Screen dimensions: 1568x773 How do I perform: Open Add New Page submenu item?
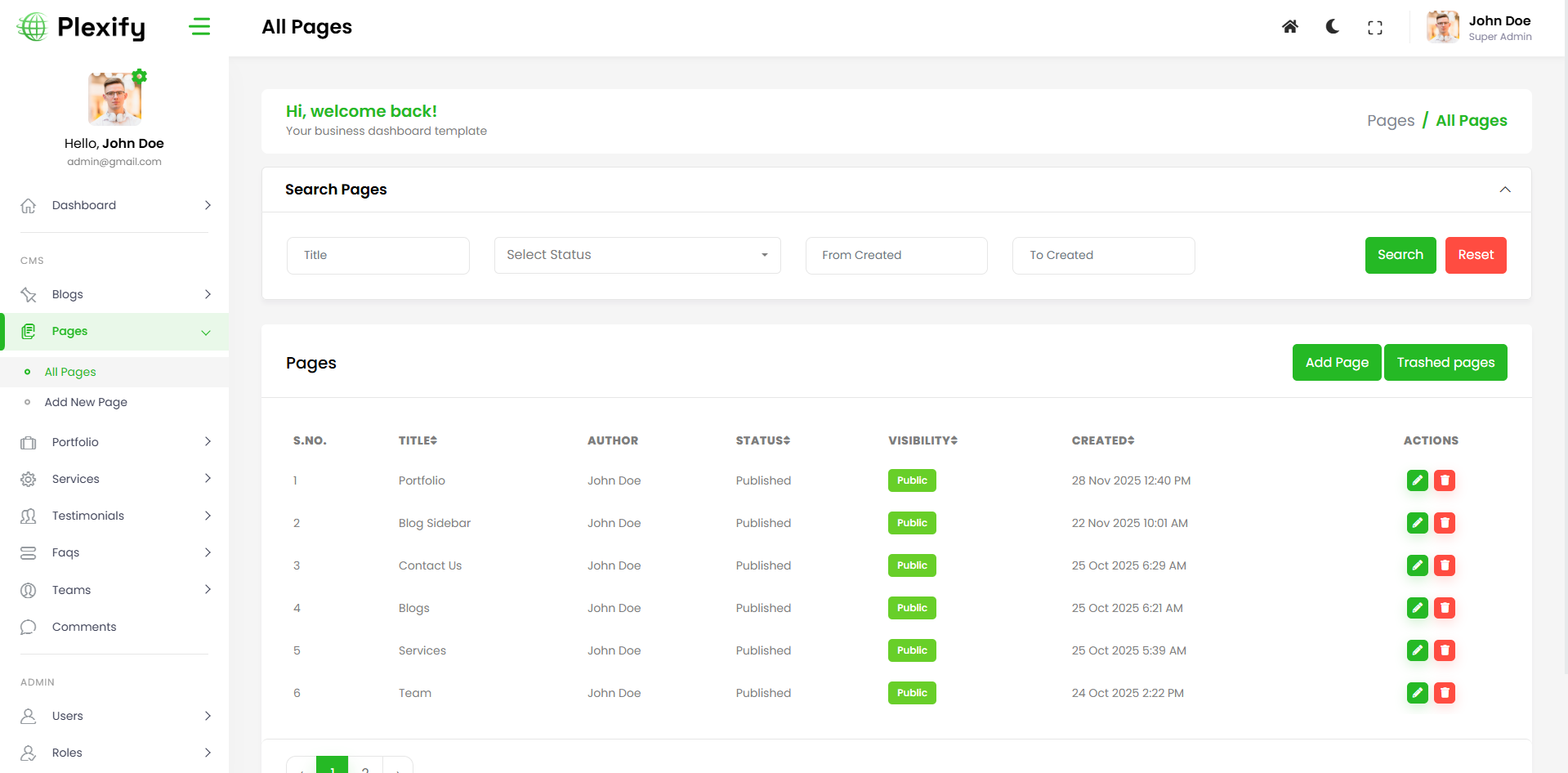86,402
